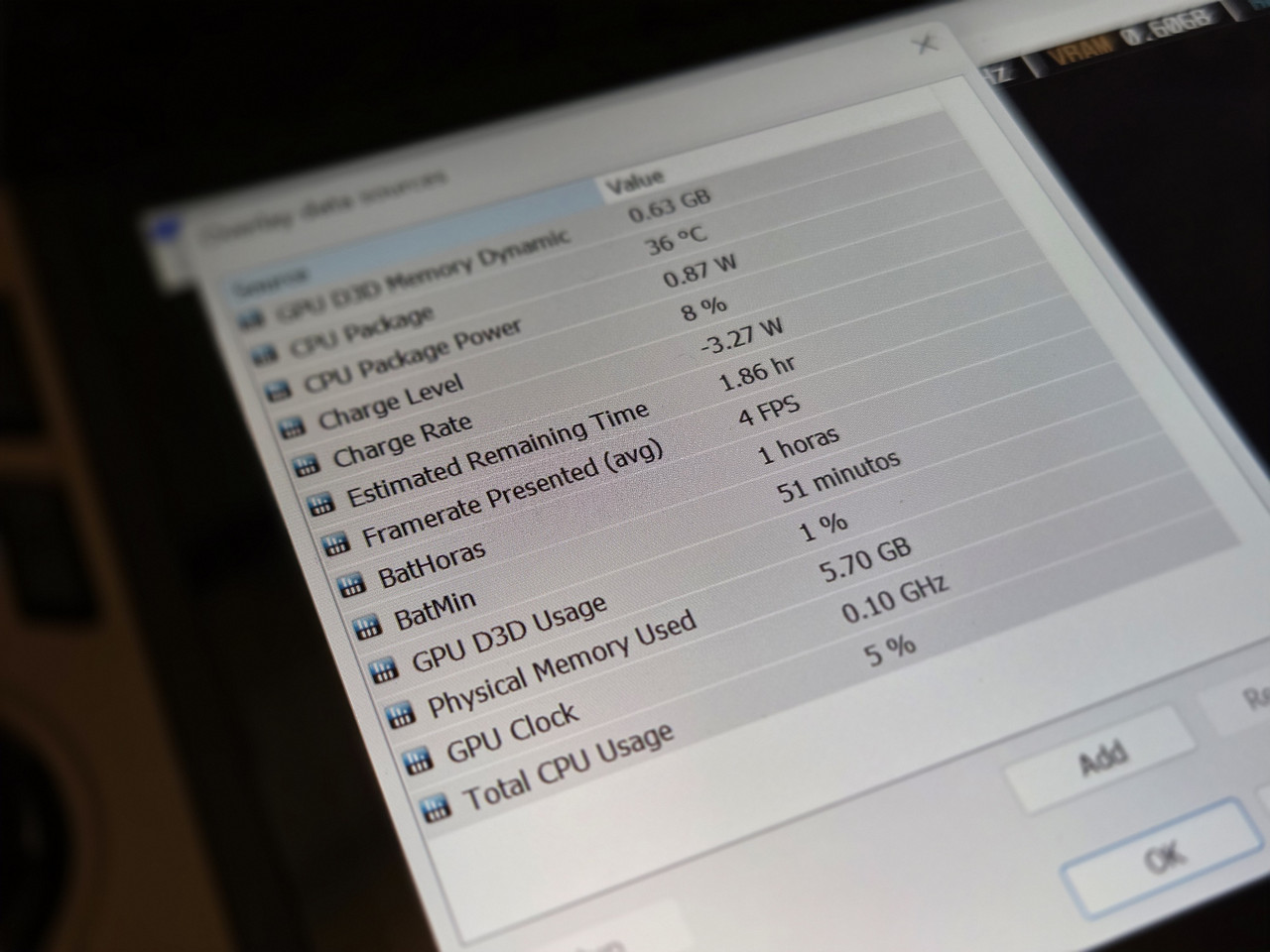This screenshot has width=1270, height=952.
Task: Select the Charge Rate source
Action: 402,441
